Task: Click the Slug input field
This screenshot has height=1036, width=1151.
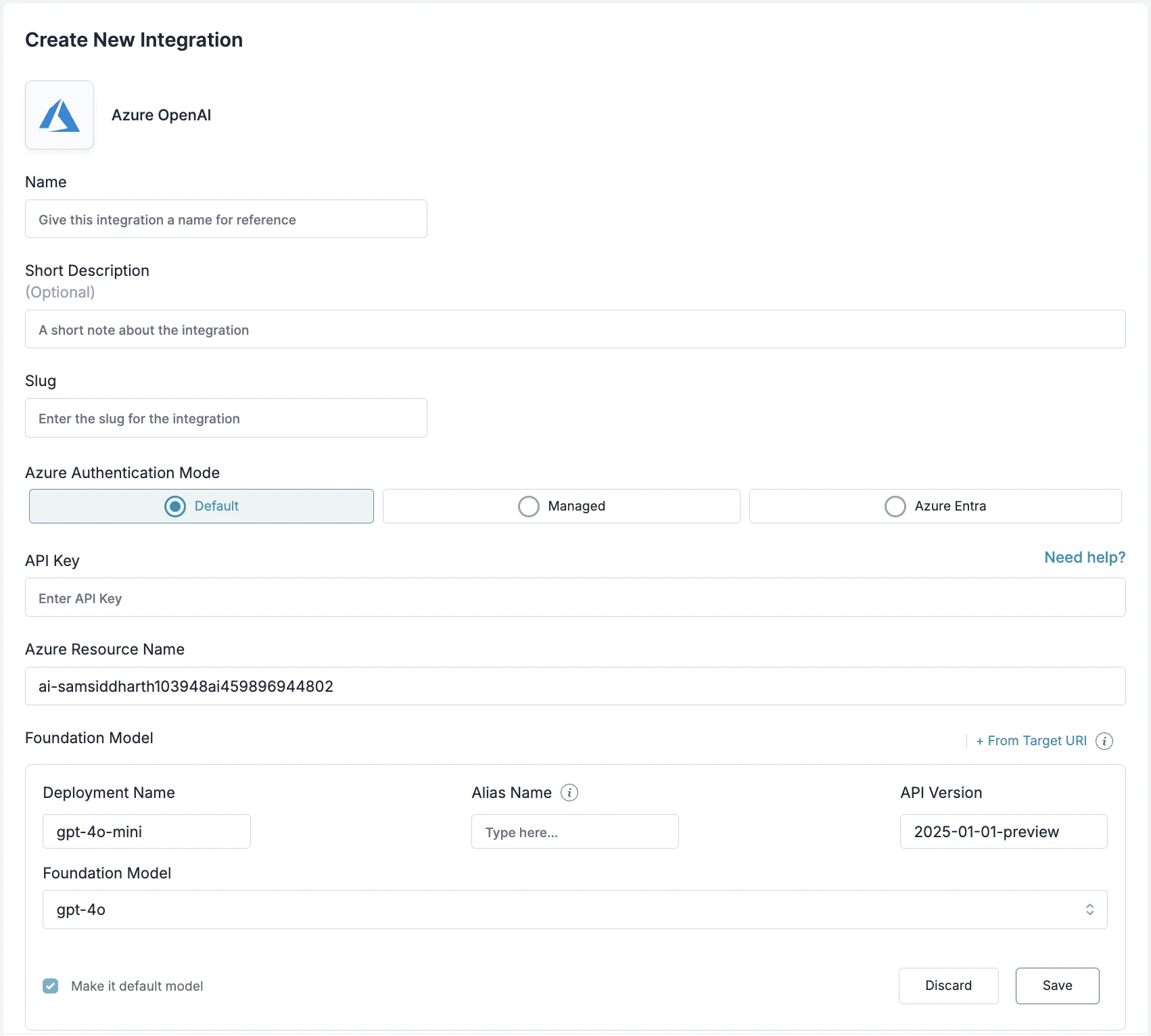Action: coord(226,418)
